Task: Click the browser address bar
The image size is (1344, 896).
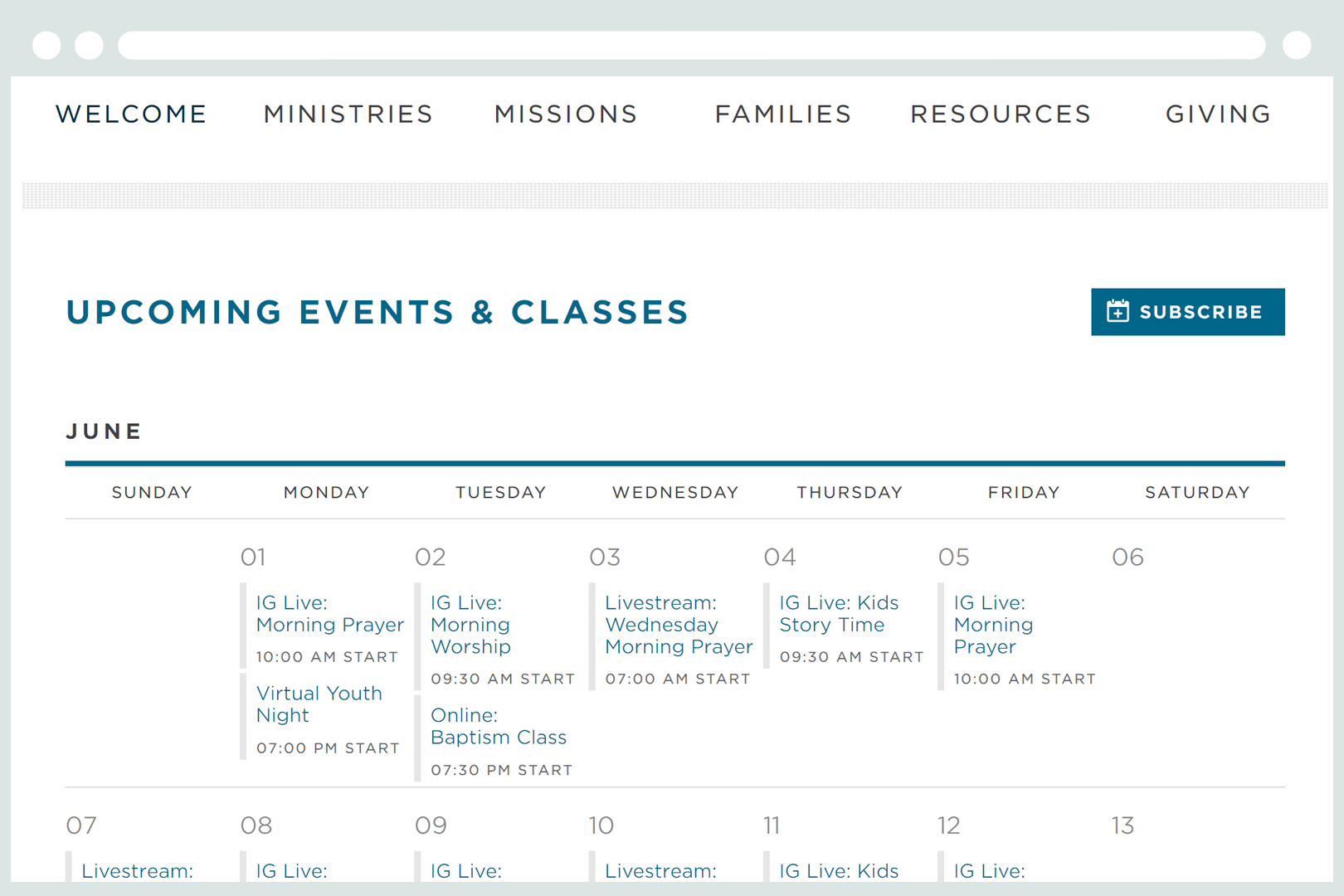Action: [x=691, y=45]
